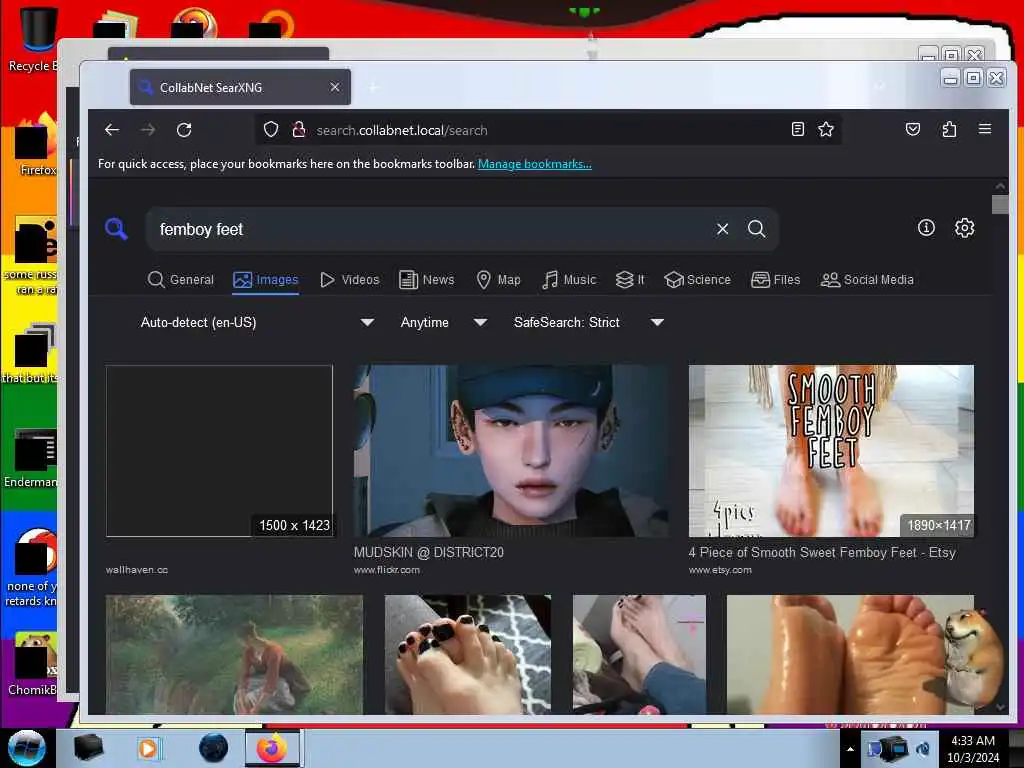This screenshot has width=1024, height=768.
Task: Open the Files category tab
Action: click(775, 280)
